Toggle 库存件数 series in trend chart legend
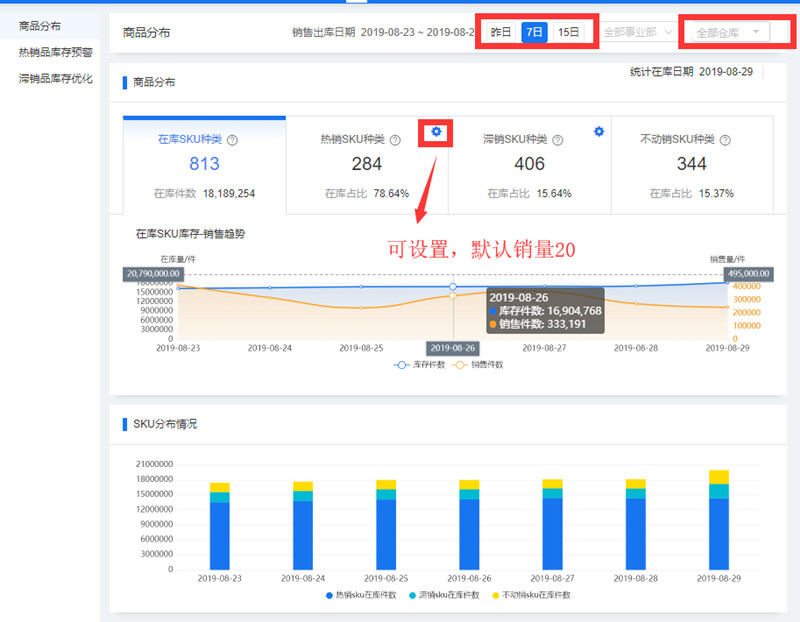This screenshot has width=800, height=622. pyautogui.click(x=420, y=365)
